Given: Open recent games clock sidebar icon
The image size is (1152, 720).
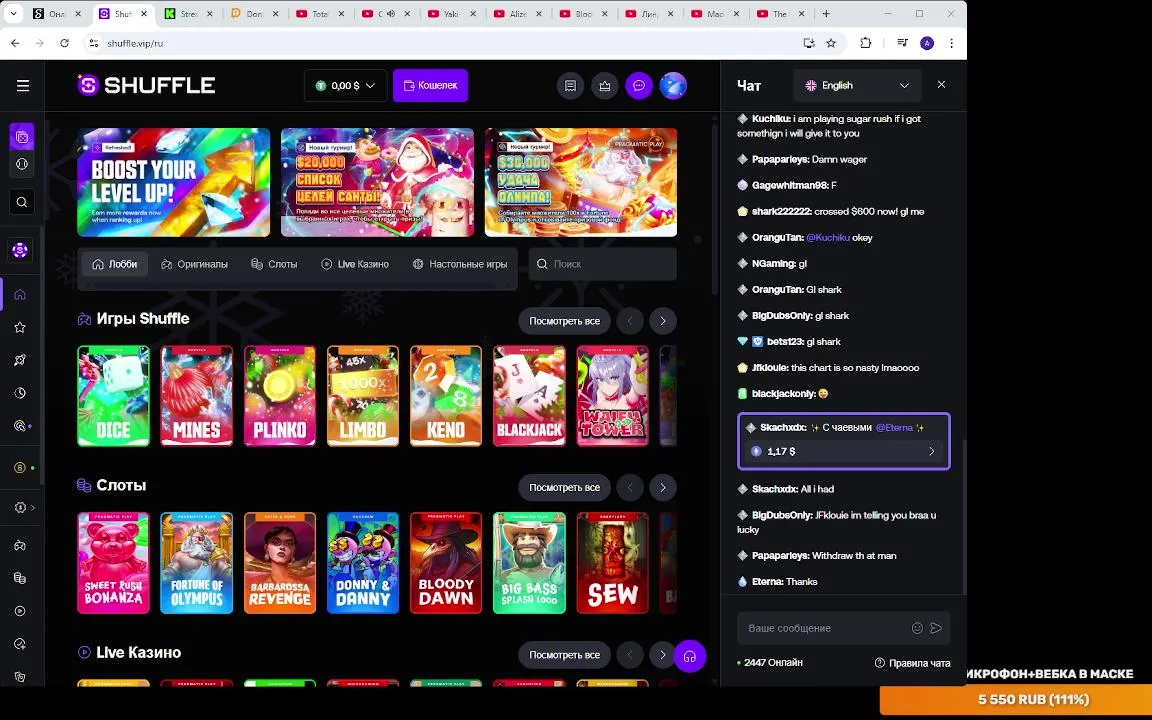Looking at the screenshot, I should click(x=20, y=393).
